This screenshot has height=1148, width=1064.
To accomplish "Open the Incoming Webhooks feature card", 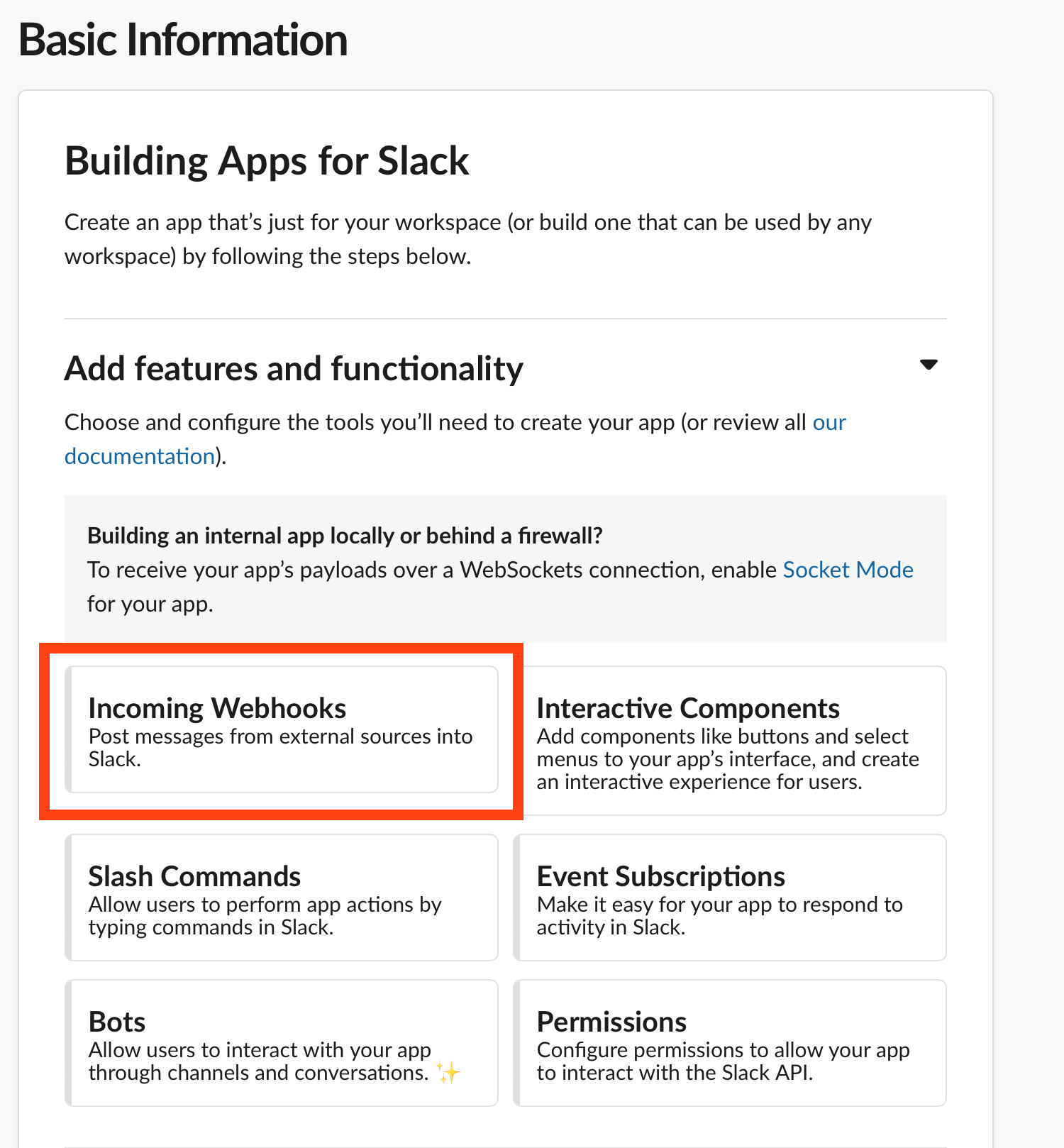I will (281, 729).
